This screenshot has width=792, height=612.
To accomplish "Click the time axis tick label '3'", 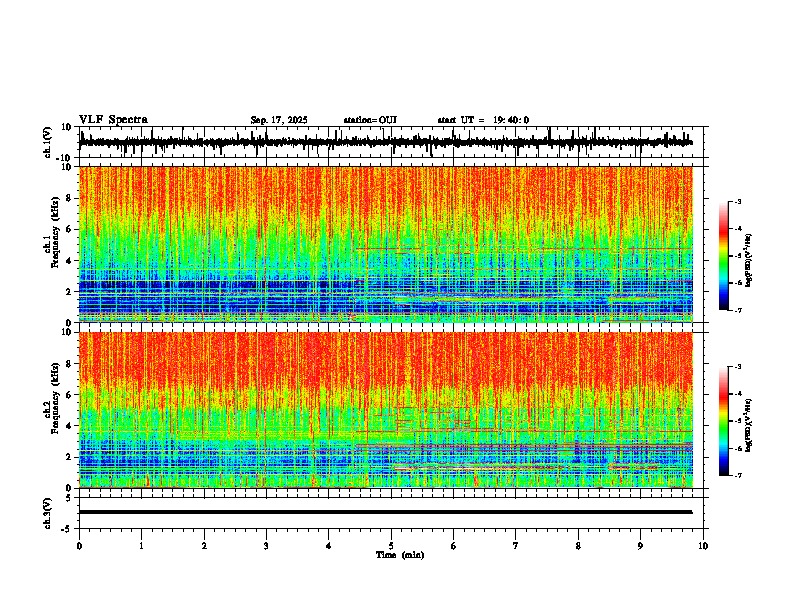I will click(x=266, y=546).
